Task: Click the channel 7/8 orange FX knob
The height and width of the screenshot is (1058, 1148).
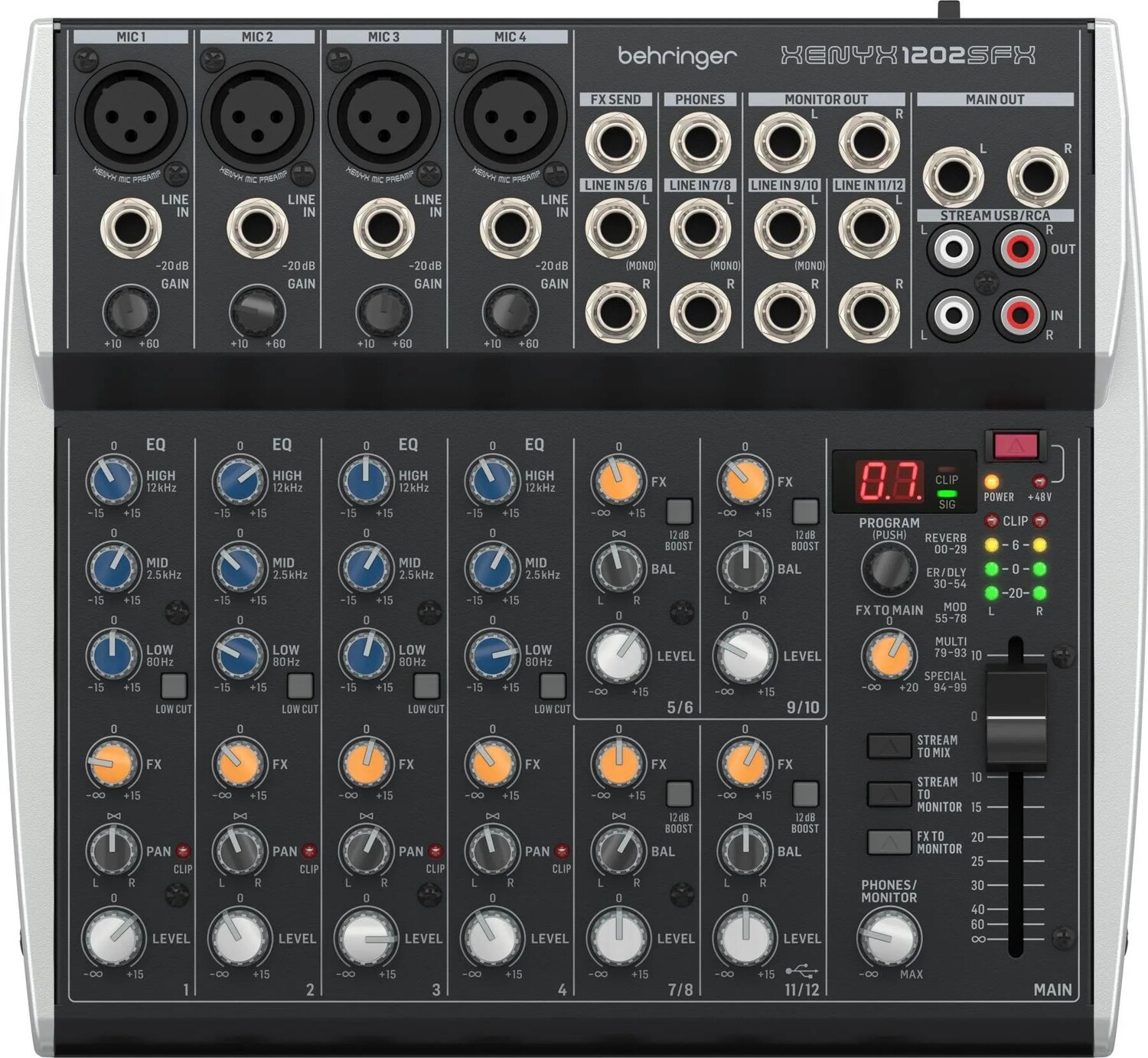Action: pos(618,763)
